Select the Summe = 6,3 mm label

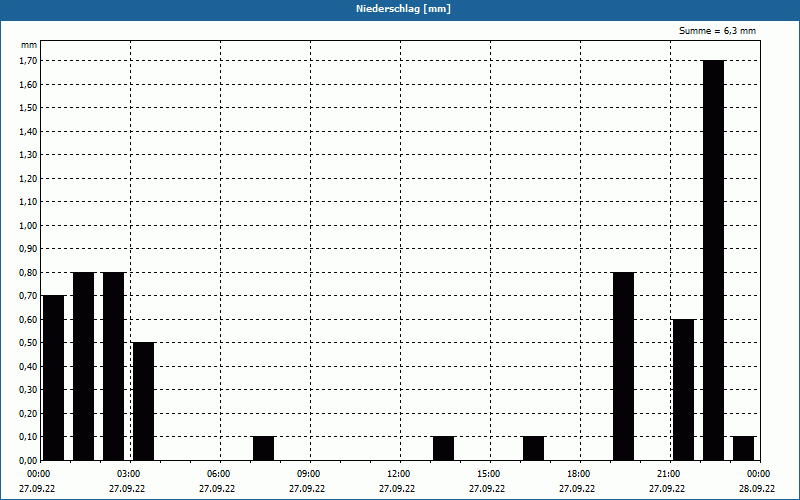717,31
